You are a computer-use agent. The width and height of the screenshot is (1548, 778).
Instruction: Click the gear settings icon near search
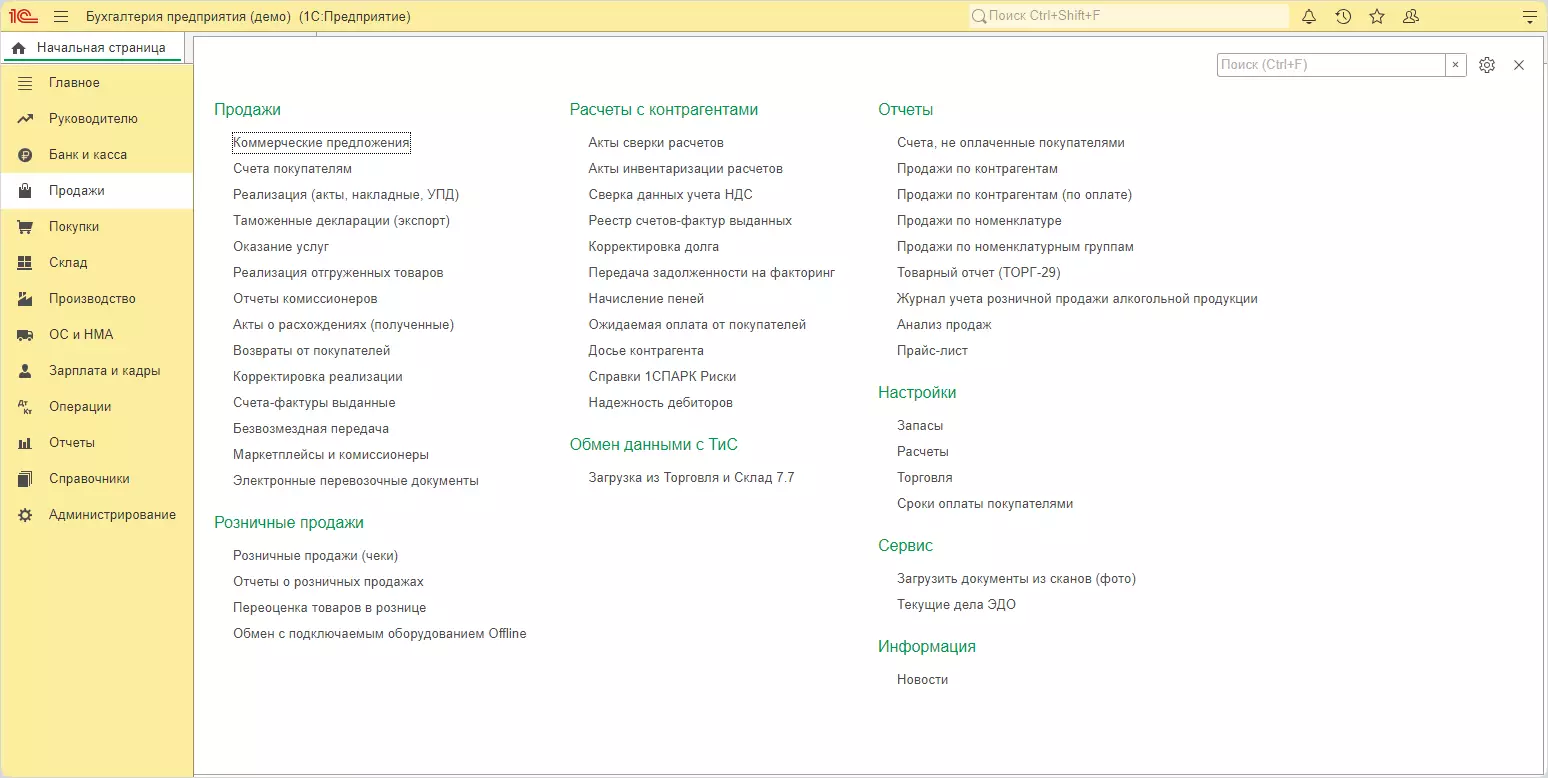[x=1487, y=65]
